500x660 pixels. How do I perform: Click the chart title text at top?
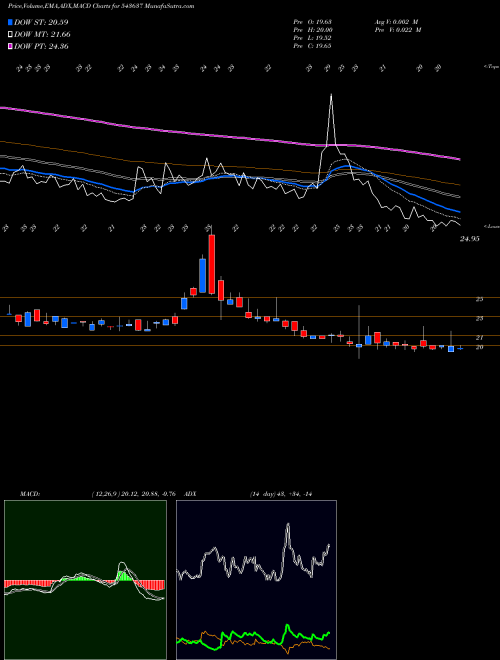pos(101,6)
